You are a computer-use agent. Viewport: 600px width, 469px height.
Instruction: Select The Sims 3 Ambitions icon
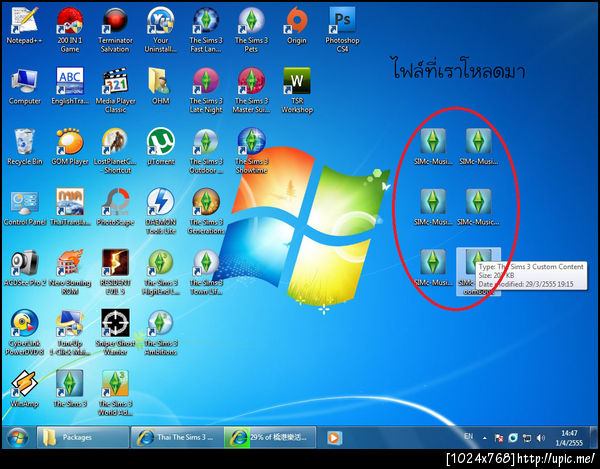click(x=161, y=333)
